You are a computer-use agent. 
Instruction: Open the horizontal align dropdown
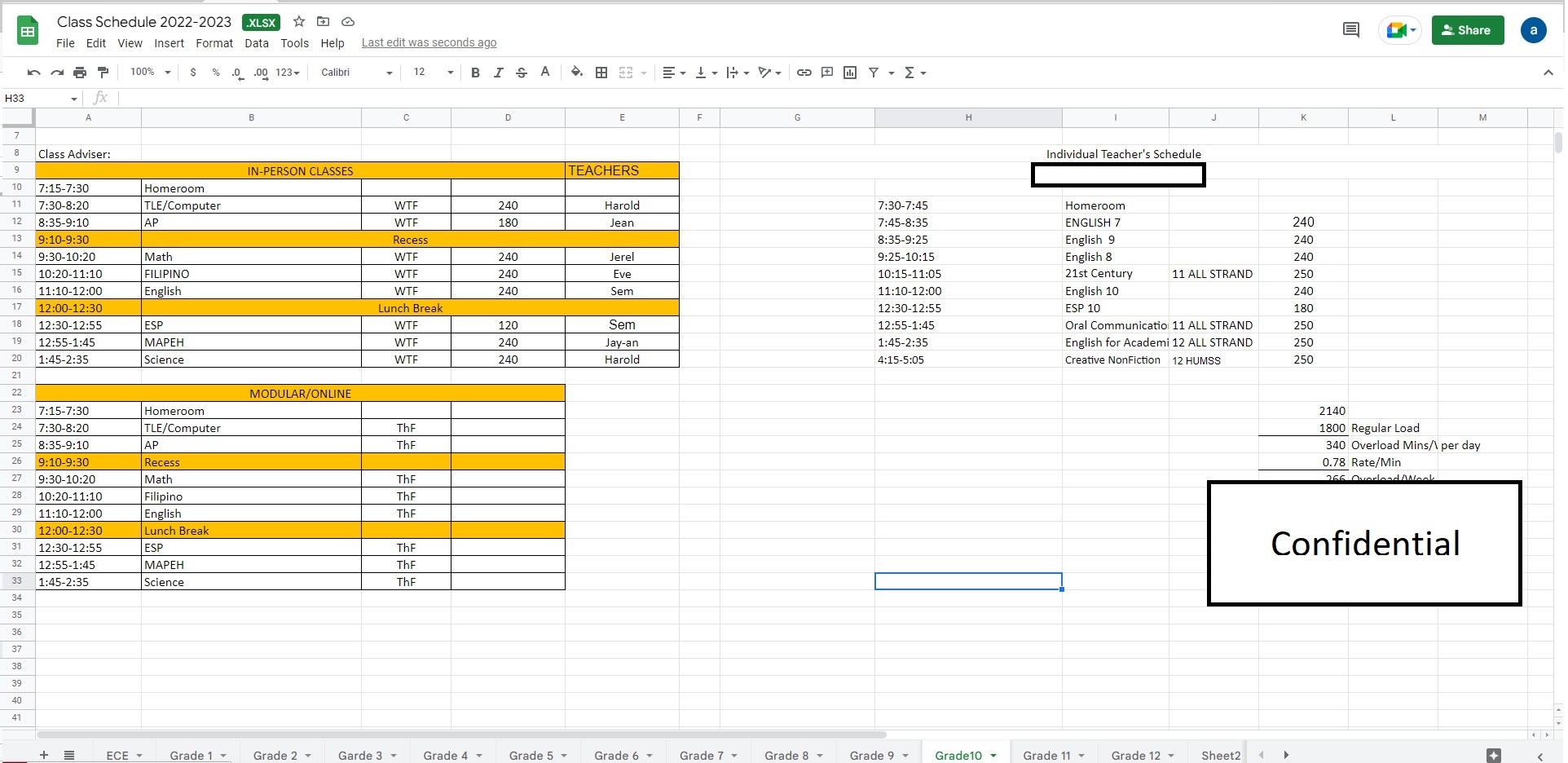tap(674, 73)
